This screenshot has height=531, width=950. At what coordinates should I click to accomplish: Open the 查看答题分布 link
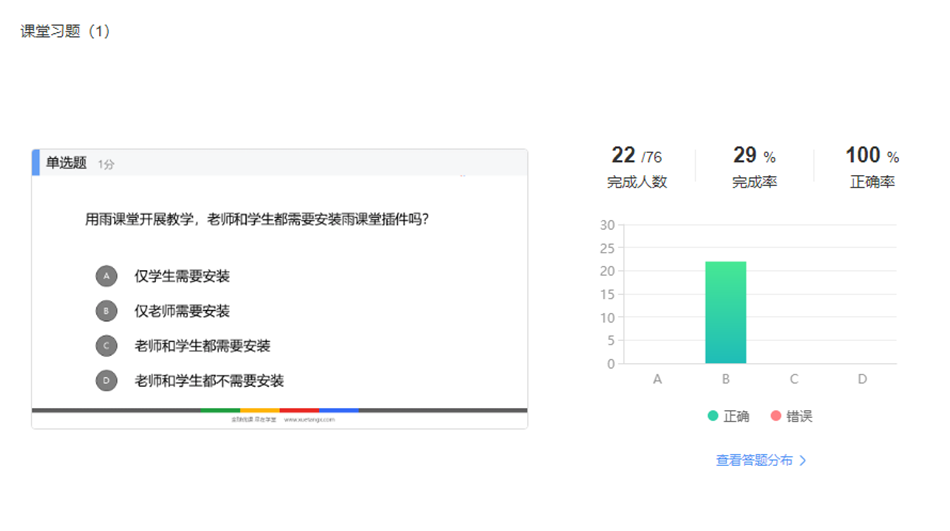click(754, 461)
